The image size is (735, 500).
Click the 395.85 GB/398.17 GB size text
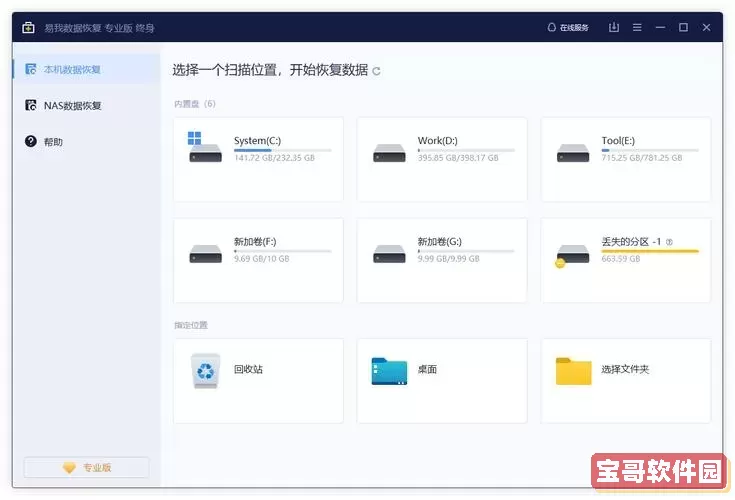(458, 158)
